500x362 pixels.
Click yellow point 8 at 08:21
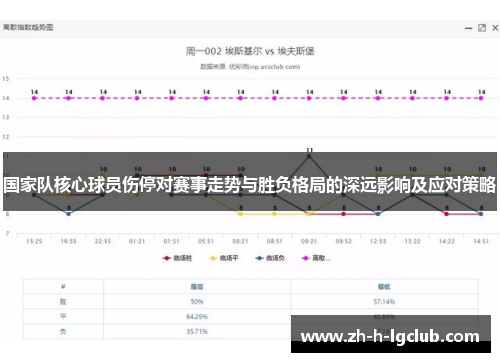pos(240,214)
